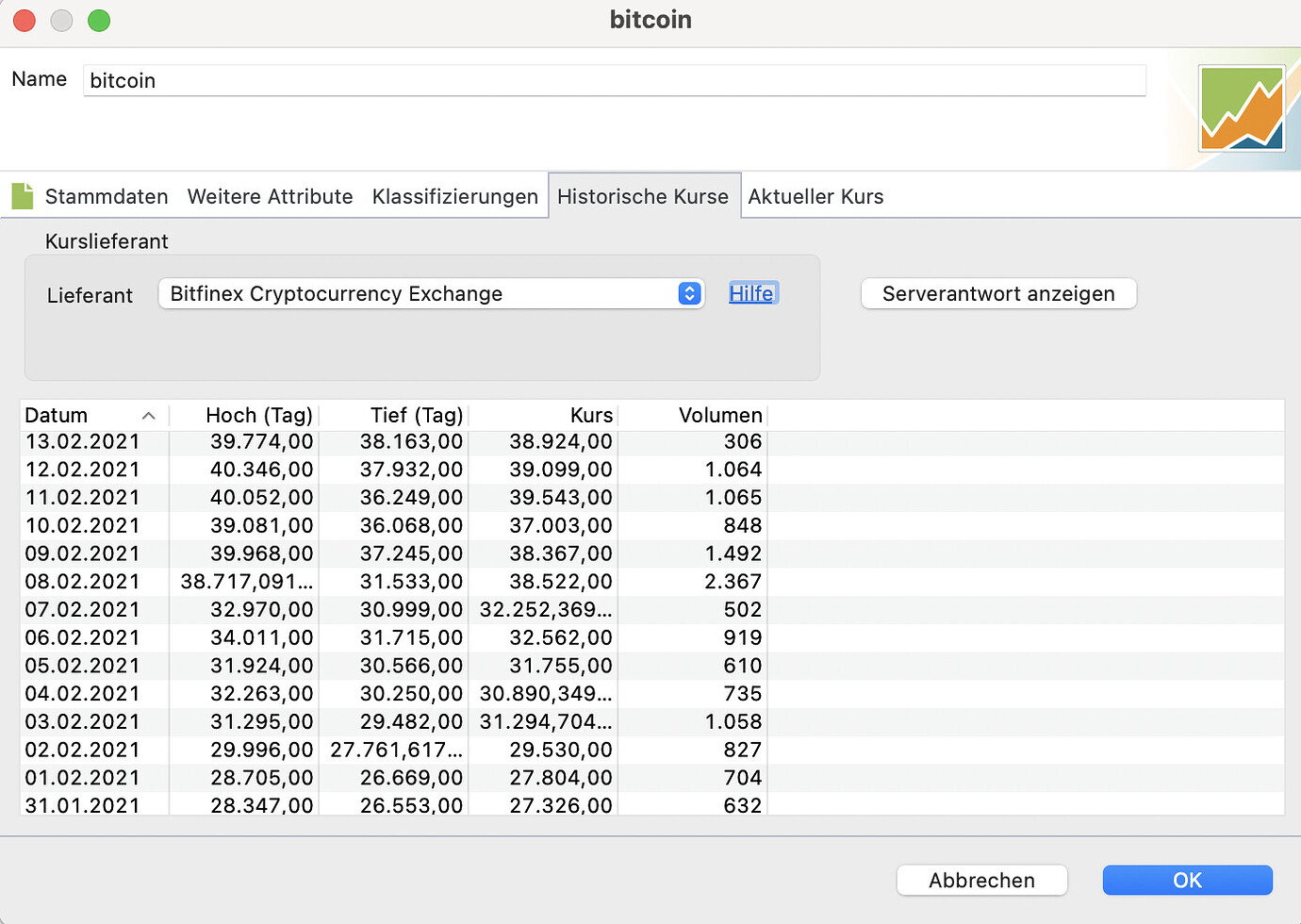Click the Volumen value 1.064
The height and width of the screenshot is (924, 1301).
(733, 470)
